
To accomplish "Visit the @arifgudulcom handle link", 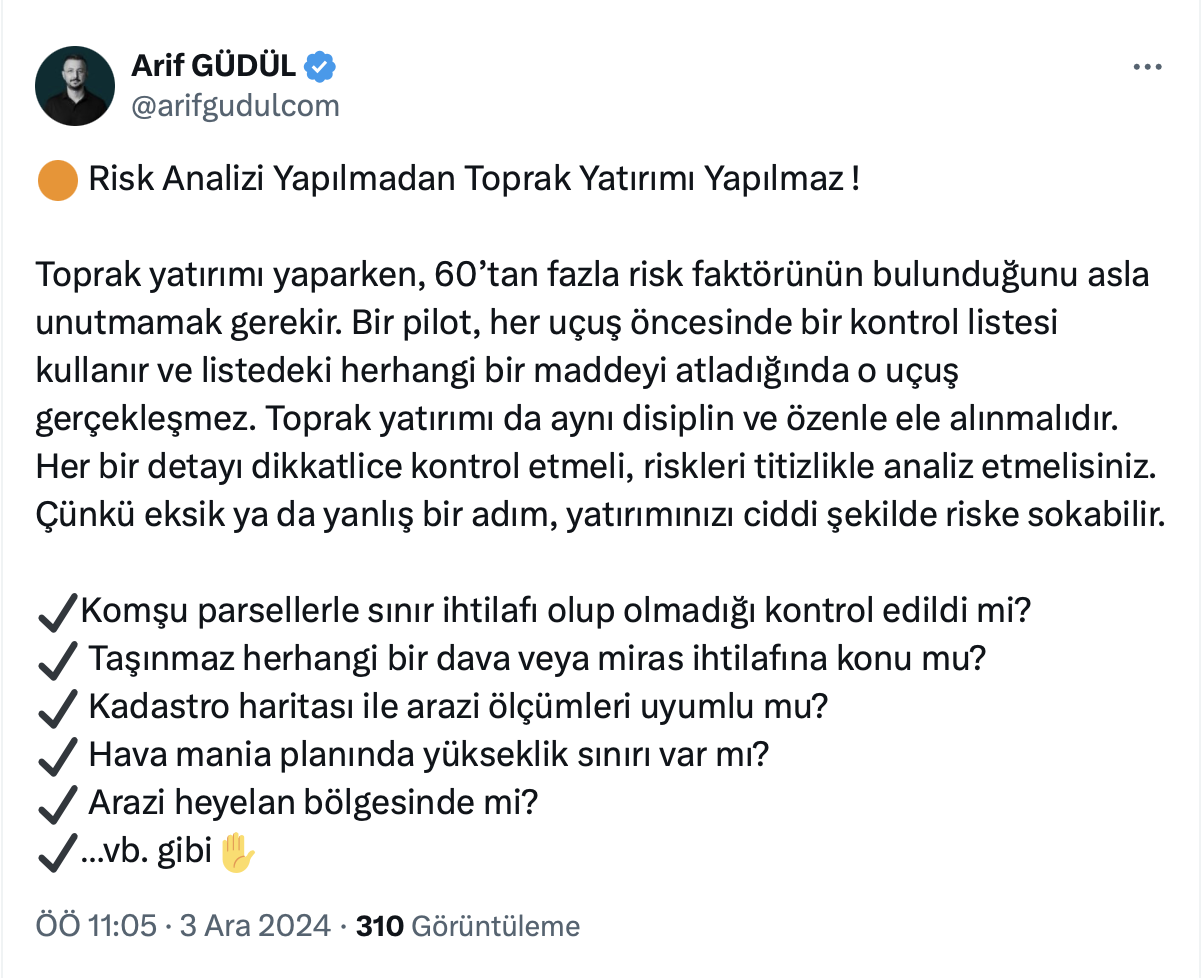I will [x=235, y=106].
